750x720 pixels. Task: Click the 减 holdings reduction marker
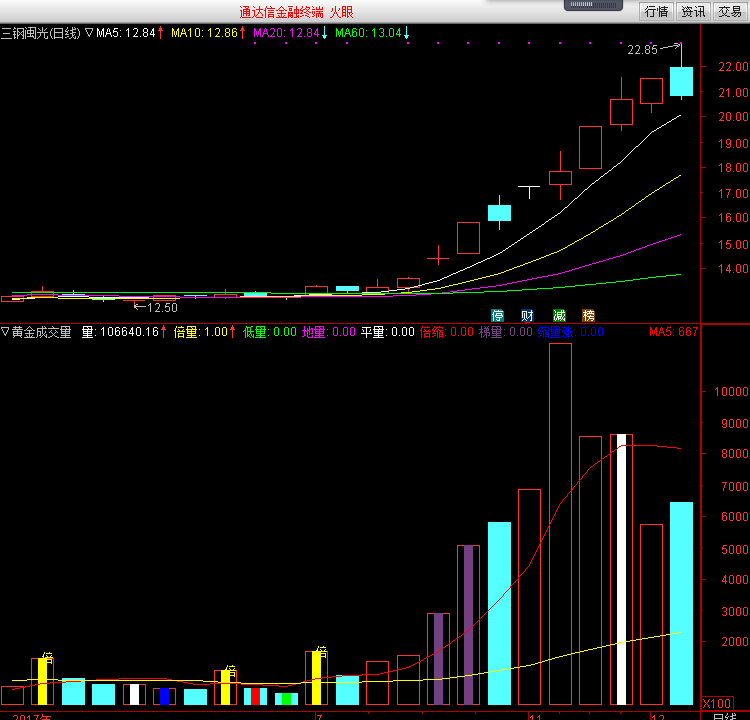coord(559,316)
